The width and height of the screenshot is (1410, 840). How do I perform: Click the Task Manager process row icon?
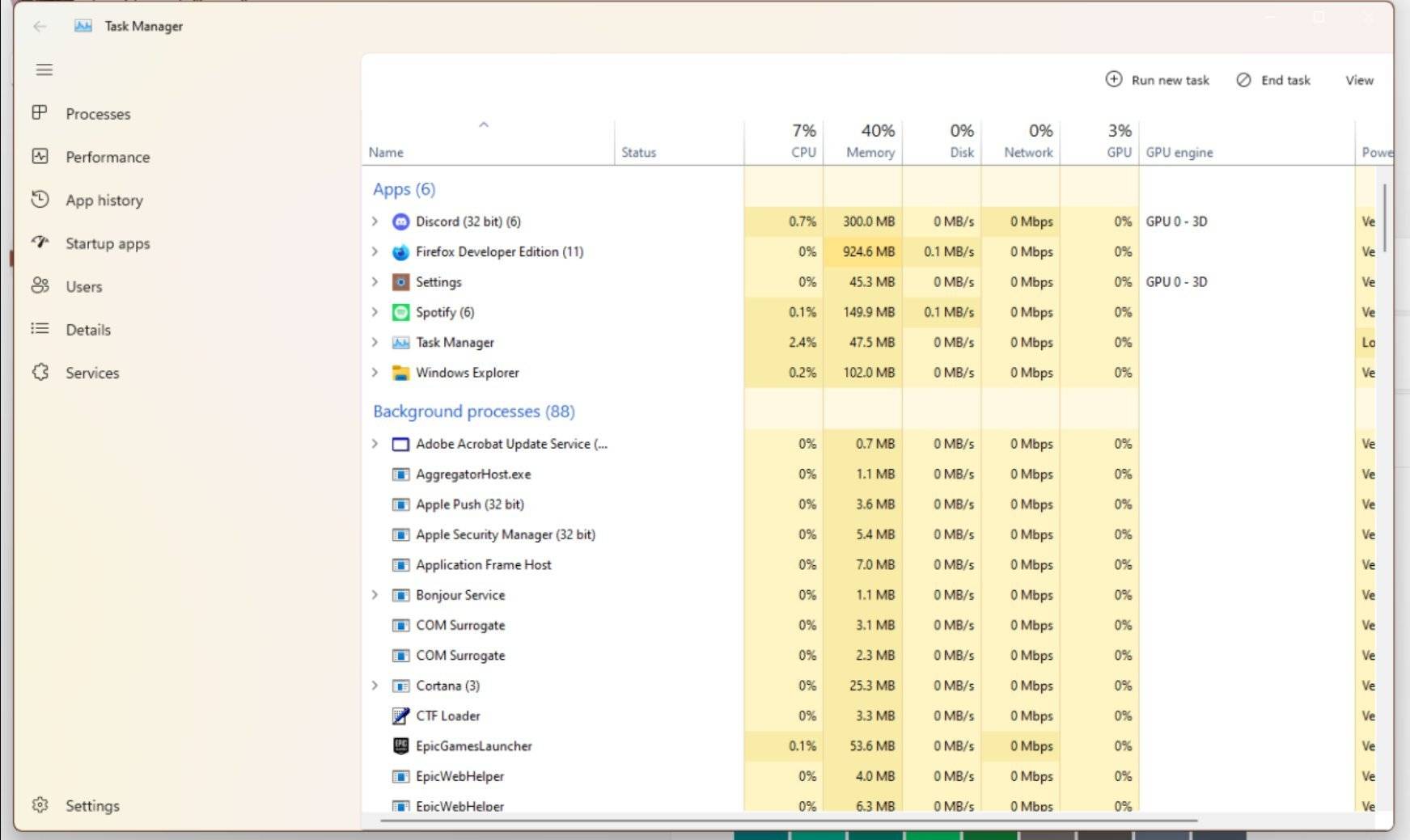(x=400, y=343)
